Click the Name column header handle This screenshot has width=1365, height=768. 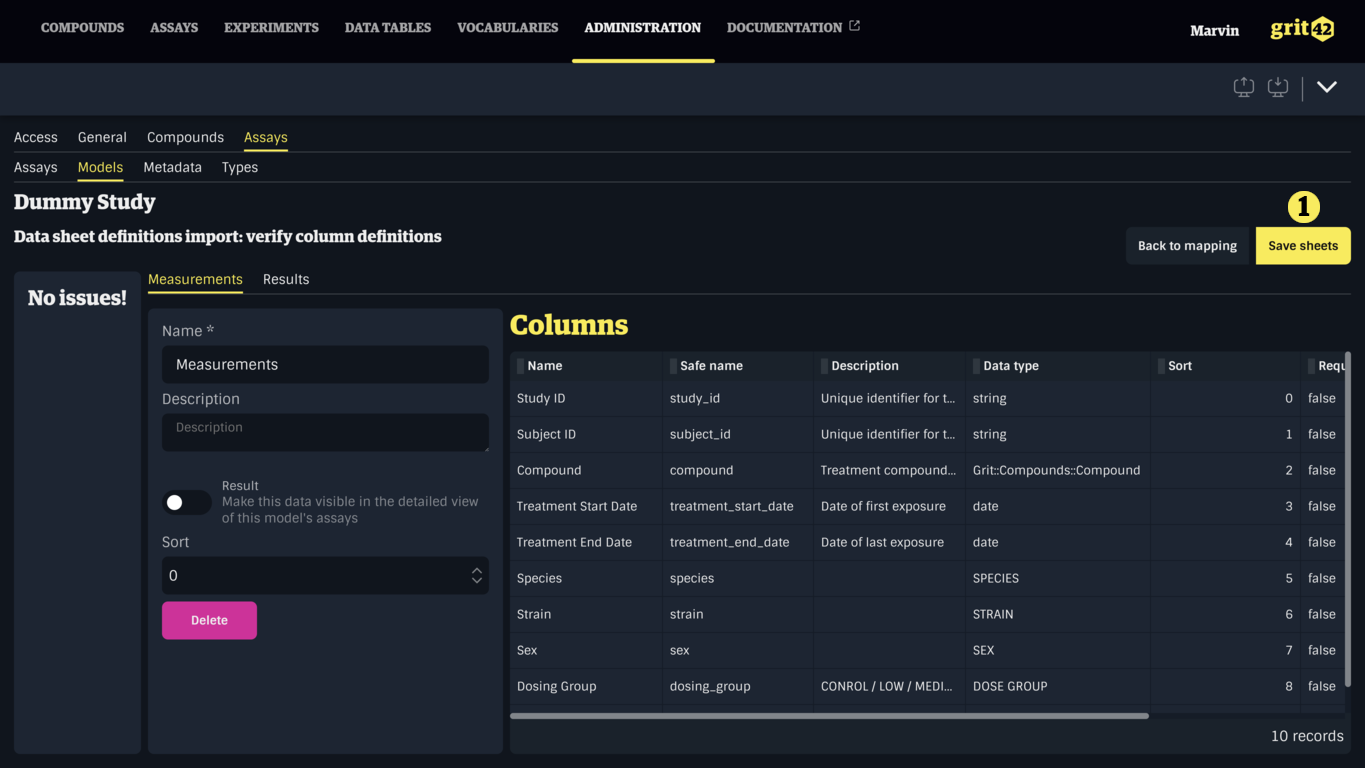point(520,366)
